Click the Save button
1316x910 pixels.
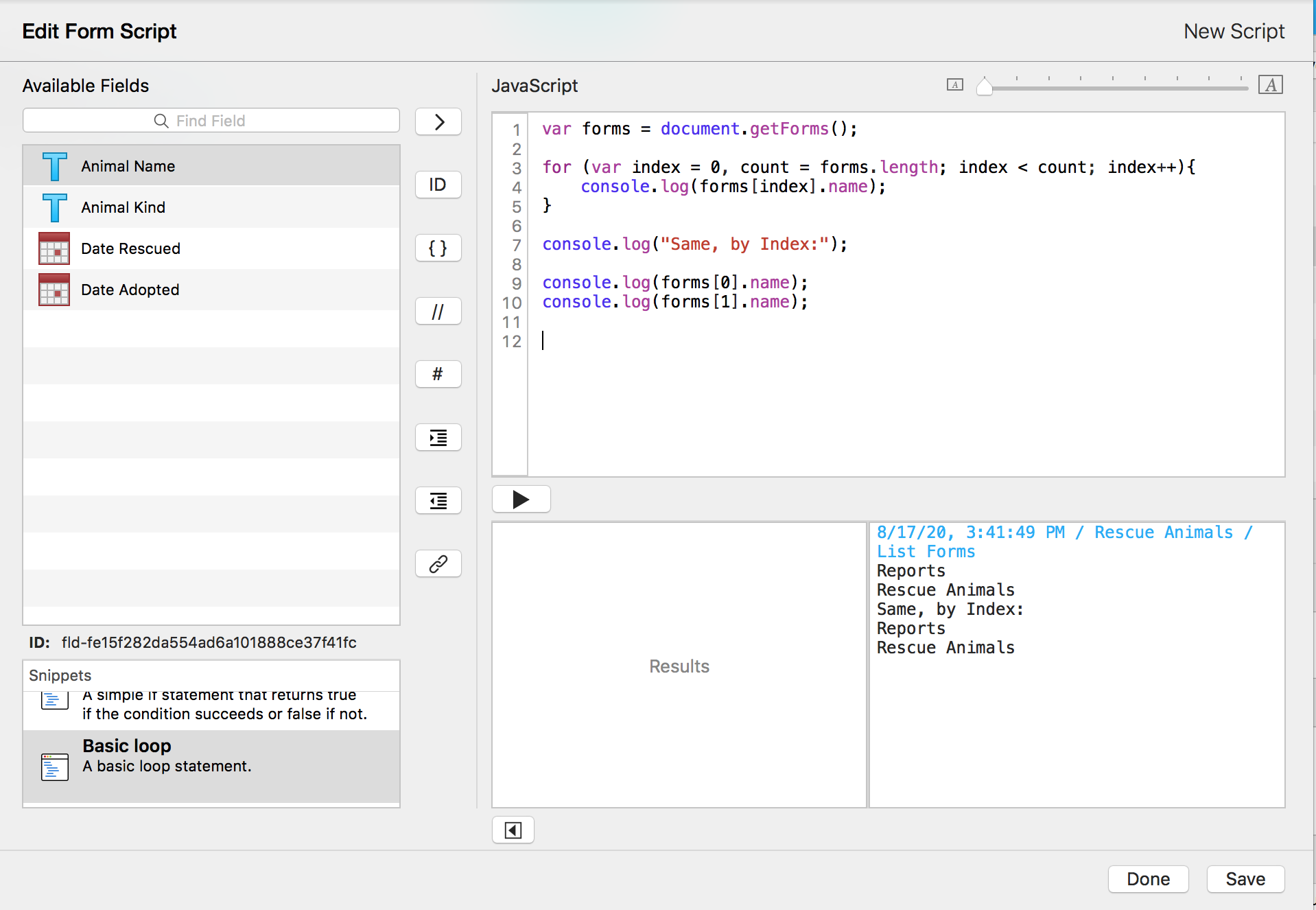[x=1245, y=879]
